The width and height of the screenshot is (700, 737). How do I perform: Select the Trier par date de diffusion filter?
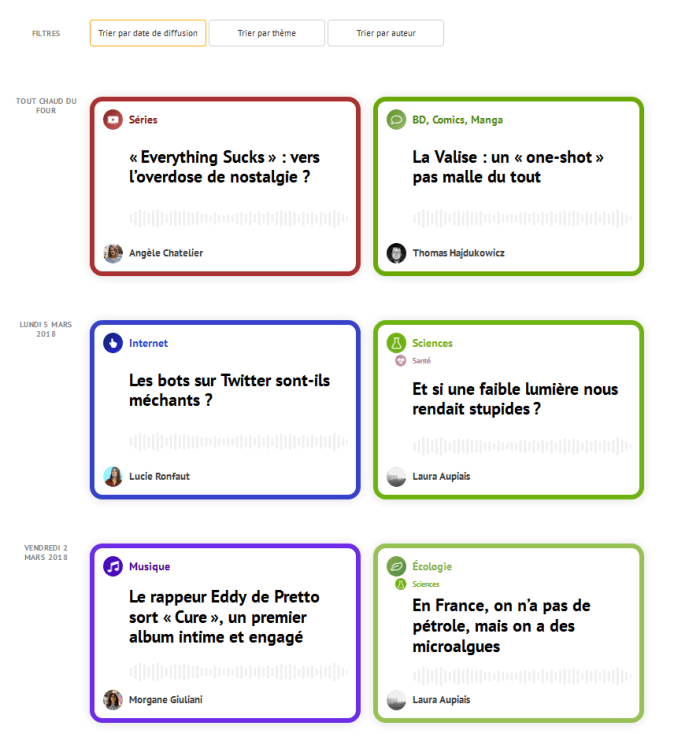point(148,33)
